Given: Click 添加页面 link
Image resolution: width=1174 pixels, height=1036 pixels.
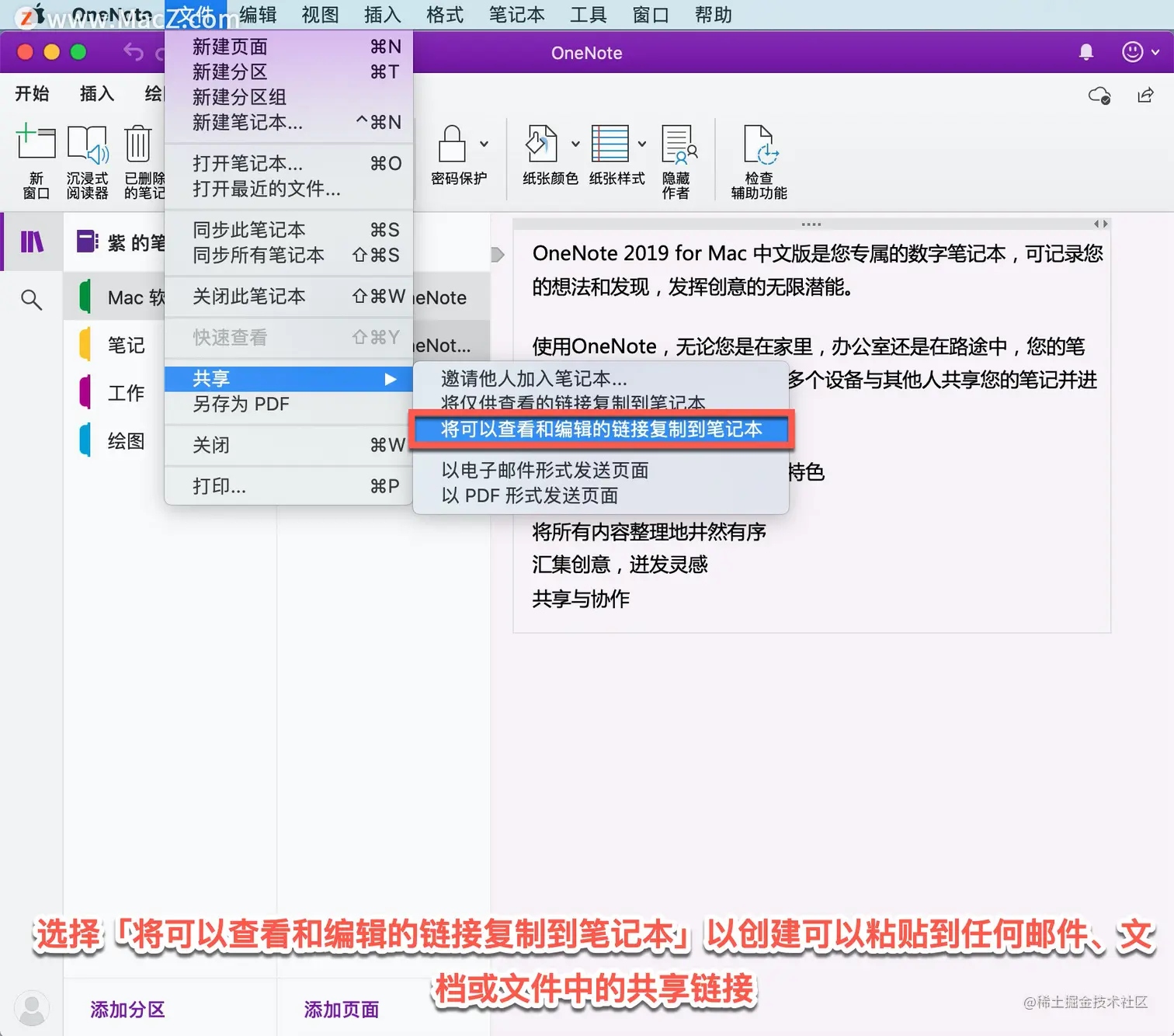Looking at the screenshot, I should pyautogui.click(x=342, y=1010).
